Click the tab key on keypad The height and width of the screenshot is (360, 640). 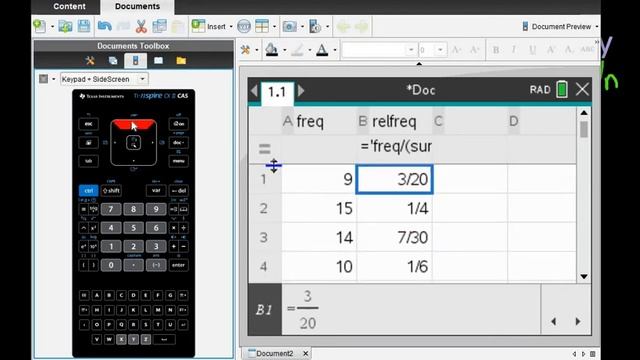click(88, 161)
